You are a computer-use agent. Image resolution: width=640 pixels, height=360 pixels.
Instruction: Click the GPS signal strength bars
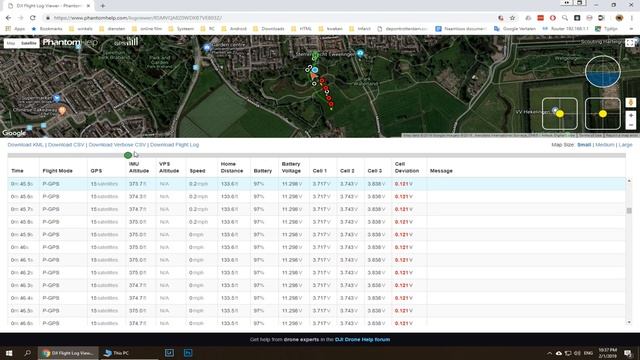coord(133,42)
